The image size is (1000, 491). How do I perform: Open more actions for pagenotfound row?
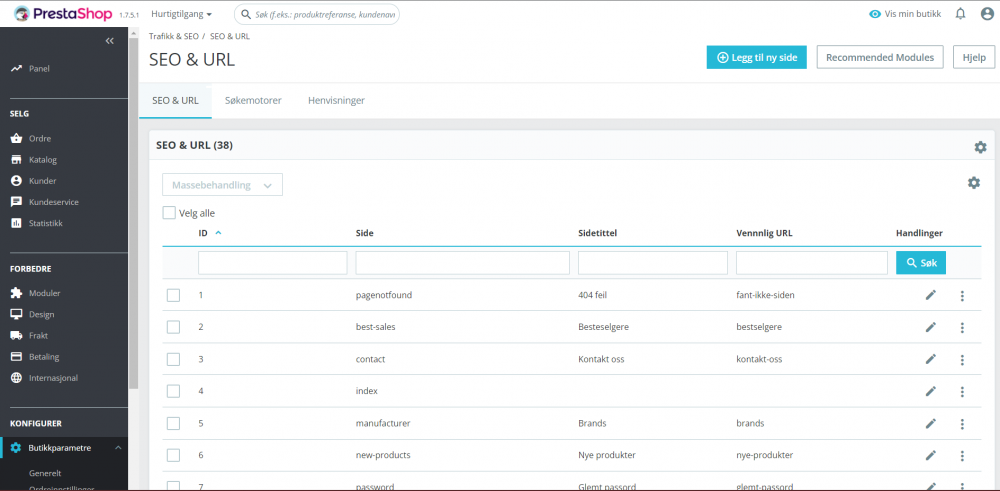tap(962, 295)
